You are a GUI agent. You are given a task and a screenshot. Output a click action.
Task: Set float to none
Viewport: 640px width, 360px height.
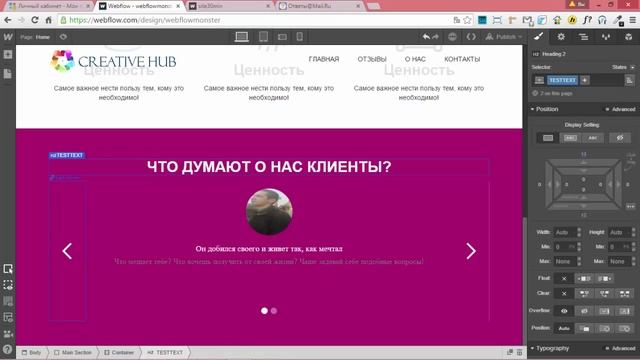564,278
